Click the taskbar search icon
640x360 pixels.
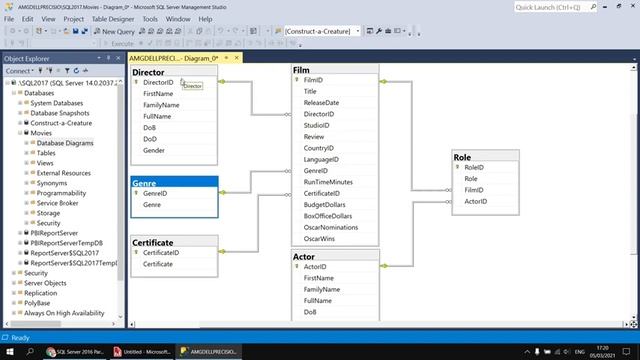tap(30, 351)
